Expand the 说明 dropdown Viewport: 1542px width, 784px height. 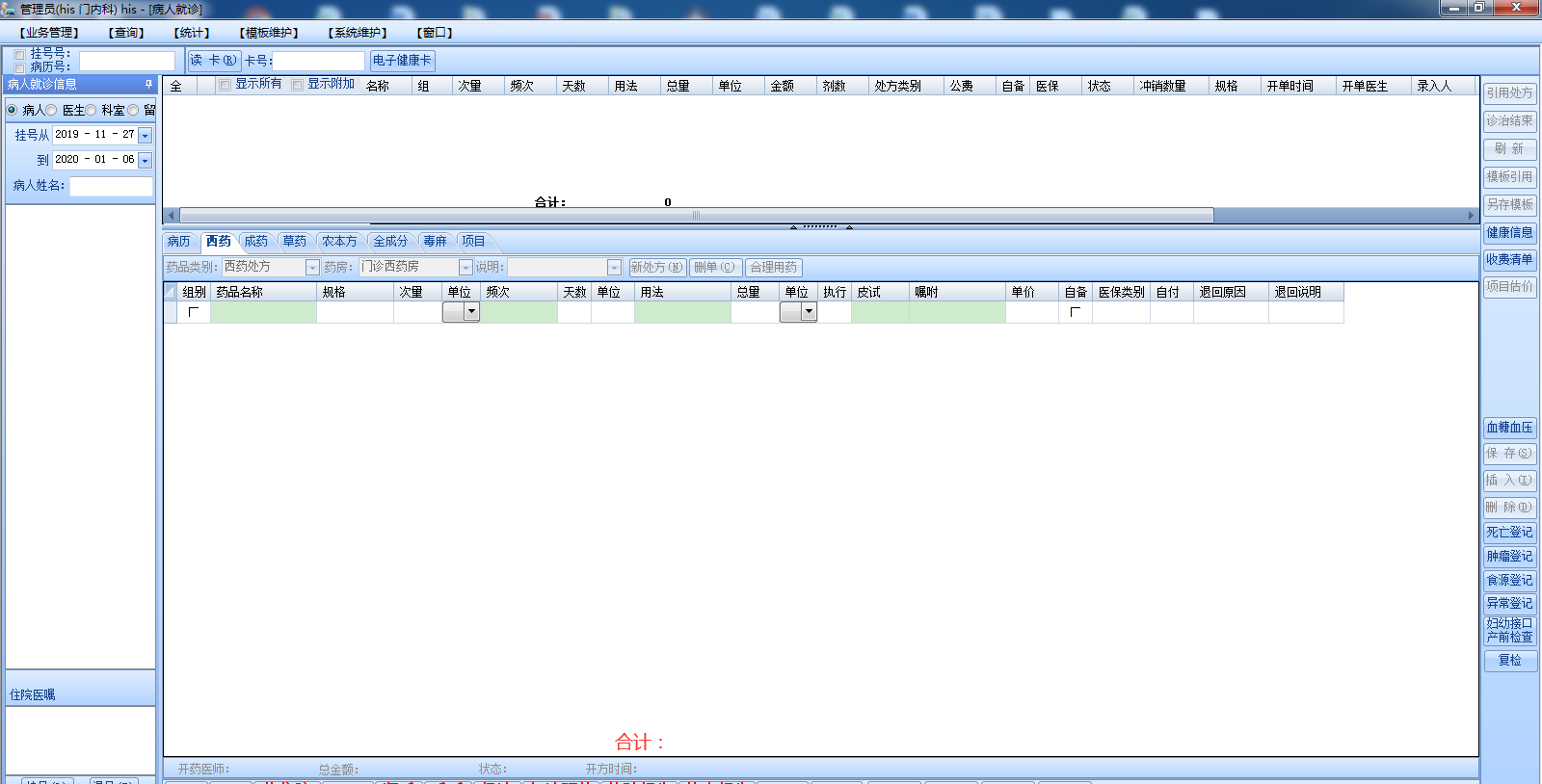click(x=614, y=268)
